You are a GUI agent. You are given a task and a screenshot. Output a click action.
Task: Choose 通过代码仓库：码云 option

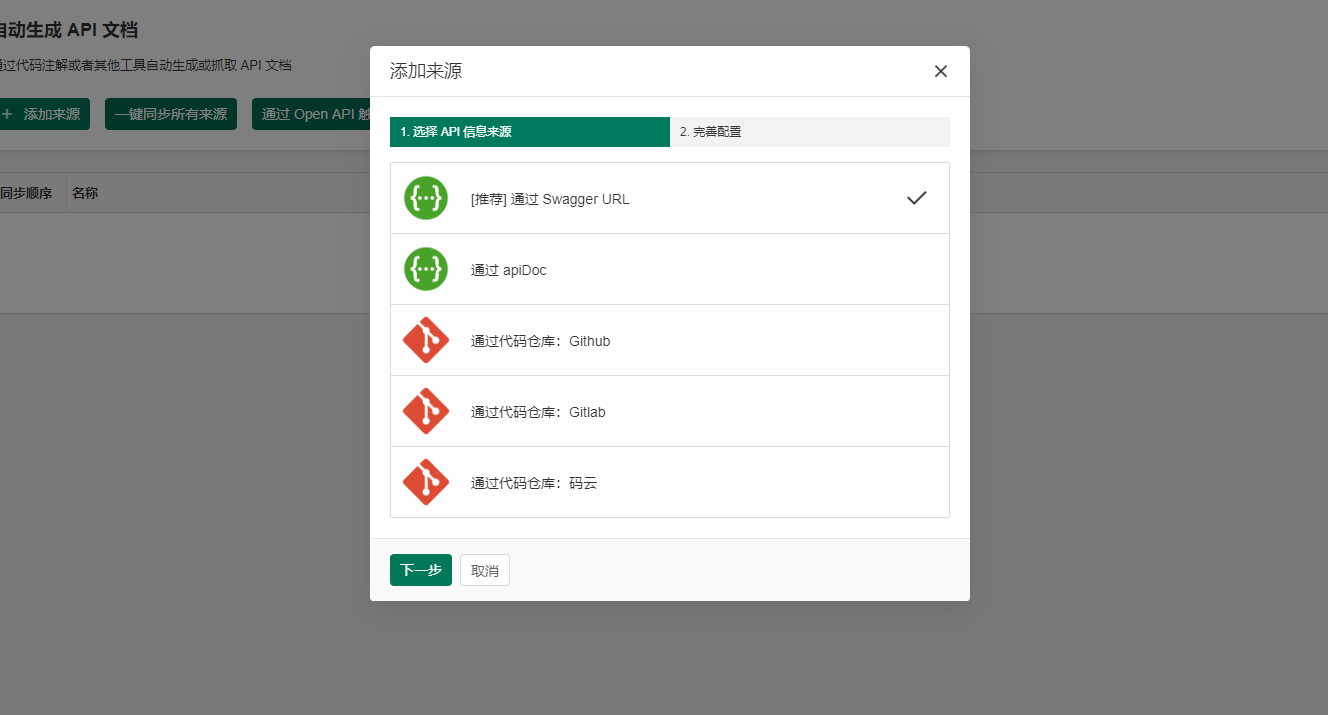click(670, 482)
